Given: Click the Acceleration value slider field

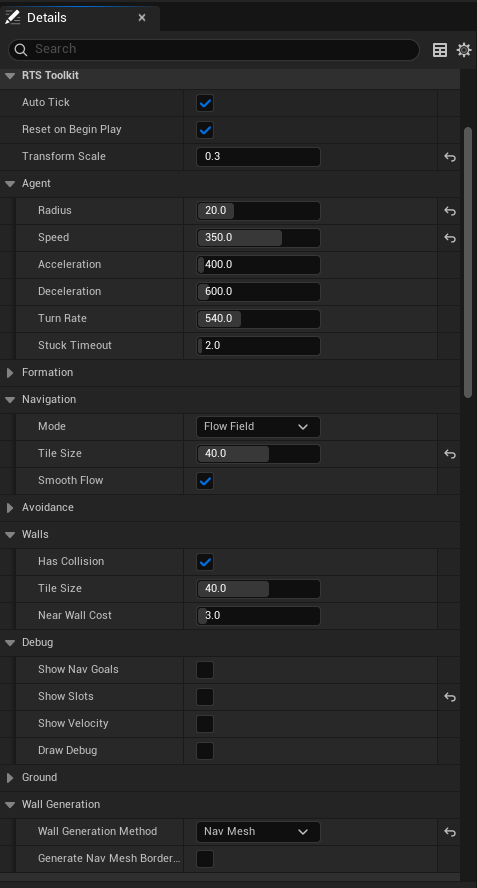Looking at the screenshot, I should [x=258, y=265].
